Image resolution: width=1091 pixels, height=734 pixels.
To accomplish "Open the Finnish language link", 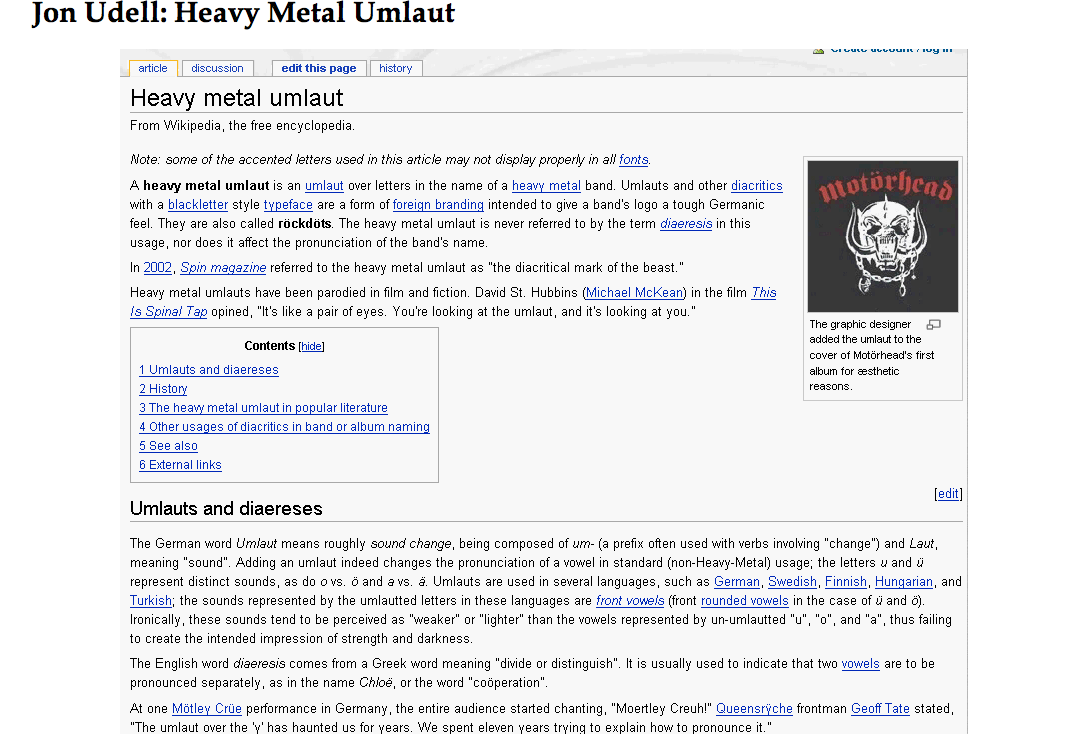I will tap(845, 582).
